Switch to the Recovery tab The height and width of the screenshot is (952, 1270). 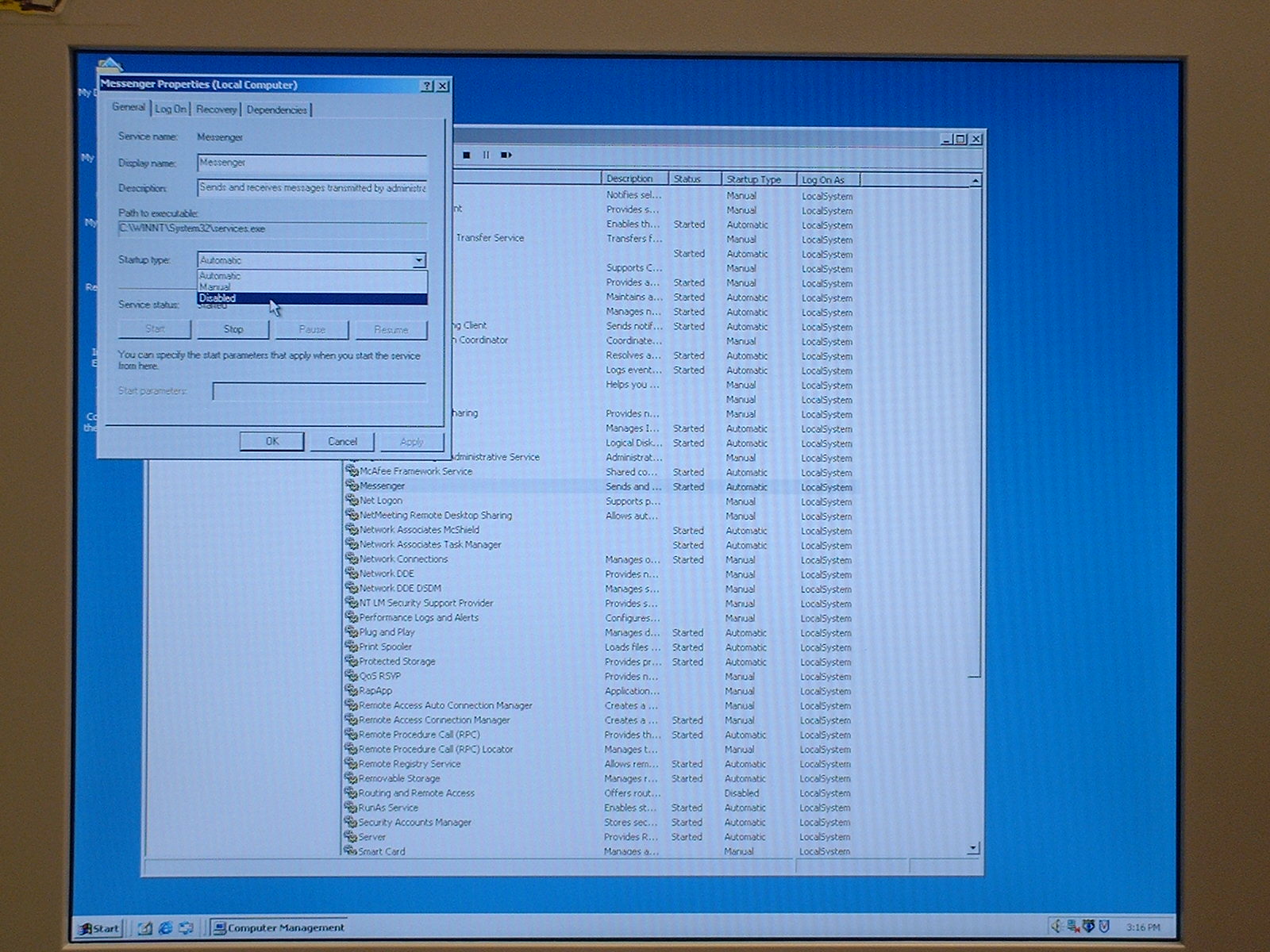coord(216,109)
